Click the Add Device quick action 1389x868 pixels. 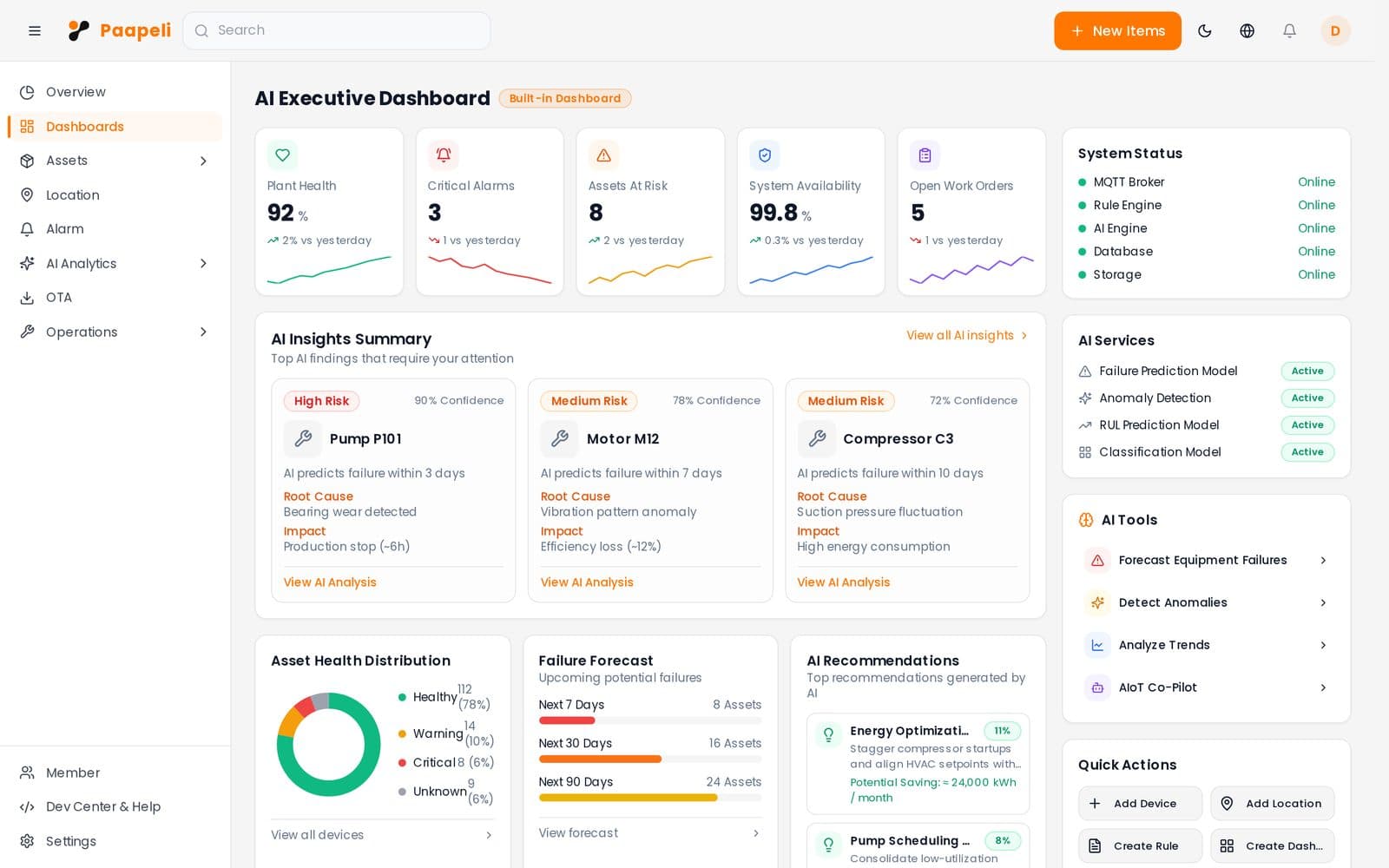[1140, 804]
